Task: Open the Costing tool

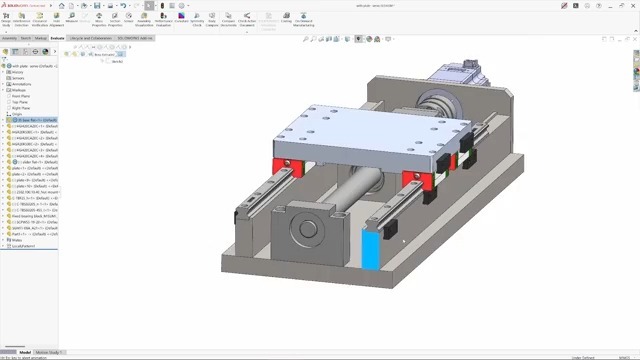Action: [286, 18]
